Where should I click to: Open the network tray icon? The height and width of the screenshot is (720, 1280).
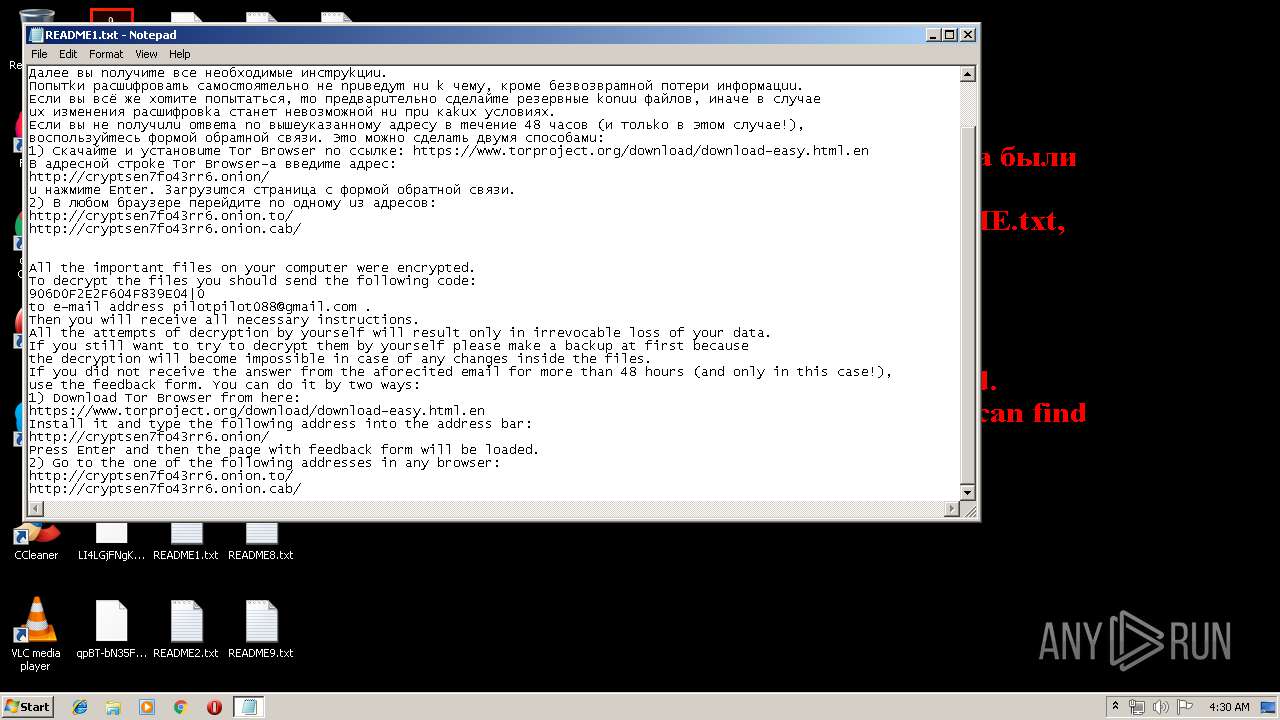(x=1137, y=707)
